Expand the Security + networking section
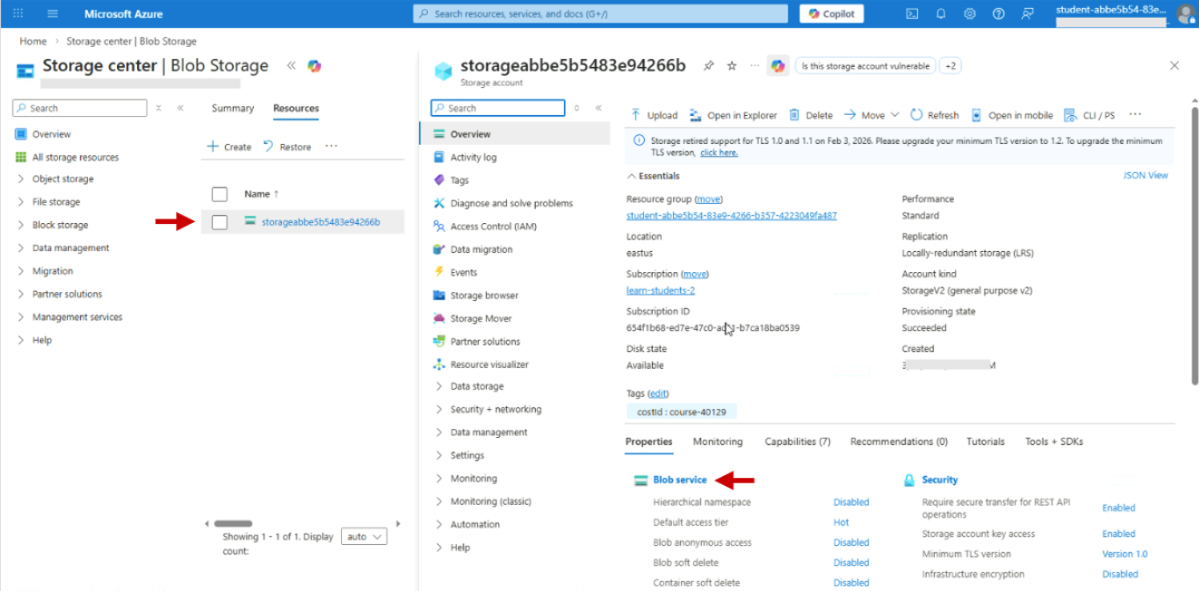Image resolution: width=1199 pixels, height=591 pixels. click(x=439, y=409)
